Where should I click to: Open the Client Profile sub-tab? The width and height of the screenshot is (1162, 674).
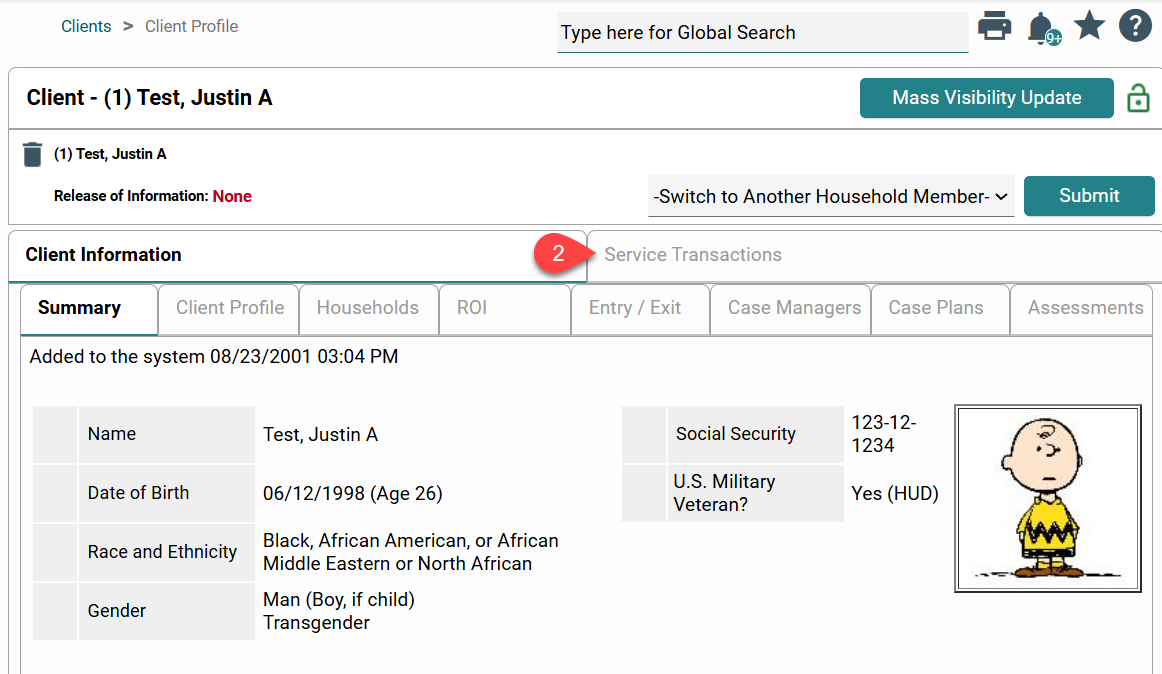click(230, 308)
